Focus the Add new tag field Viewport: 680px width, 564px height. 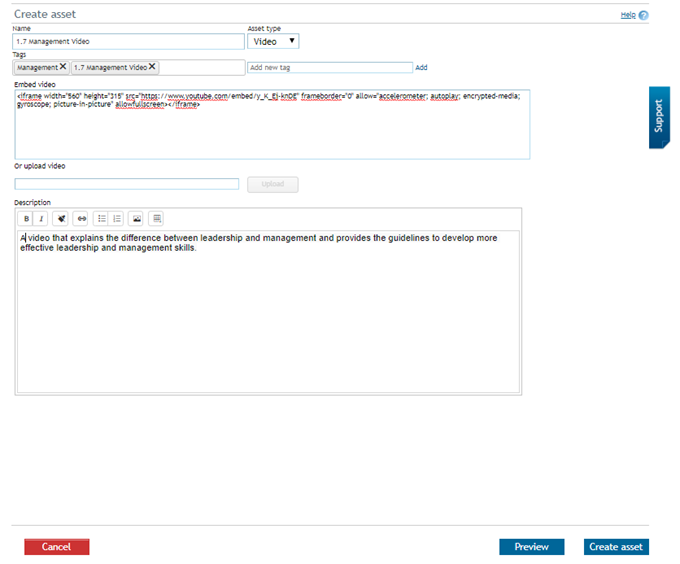[x=330, y=68]
